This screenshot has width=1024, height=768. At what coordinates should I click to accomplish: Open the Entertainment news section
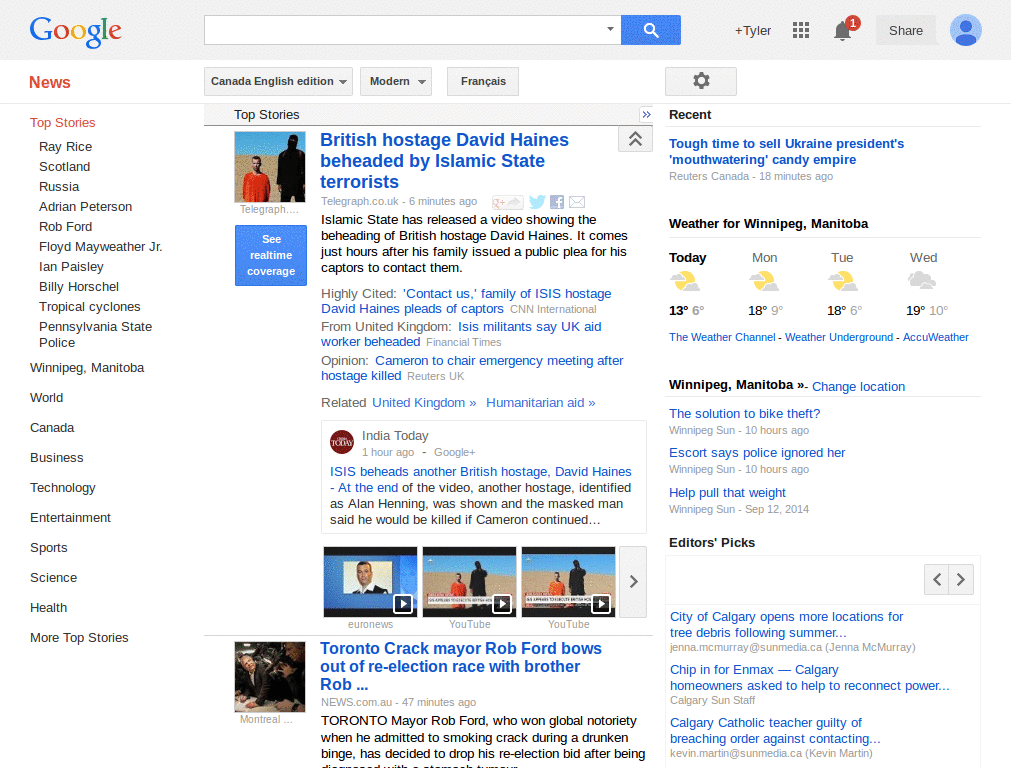coord(71,518)
